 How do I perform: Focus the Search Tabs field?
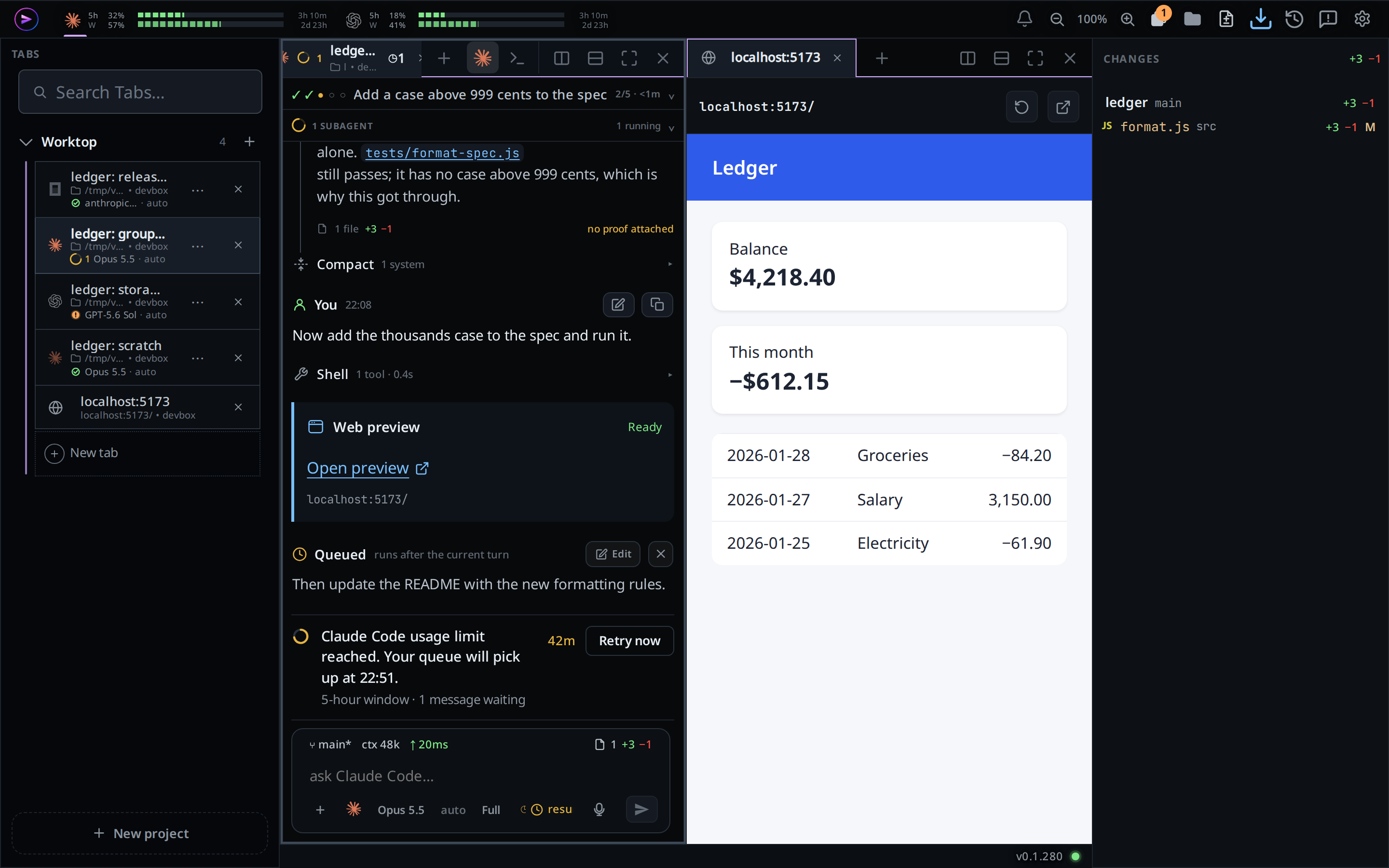[140, 92]
